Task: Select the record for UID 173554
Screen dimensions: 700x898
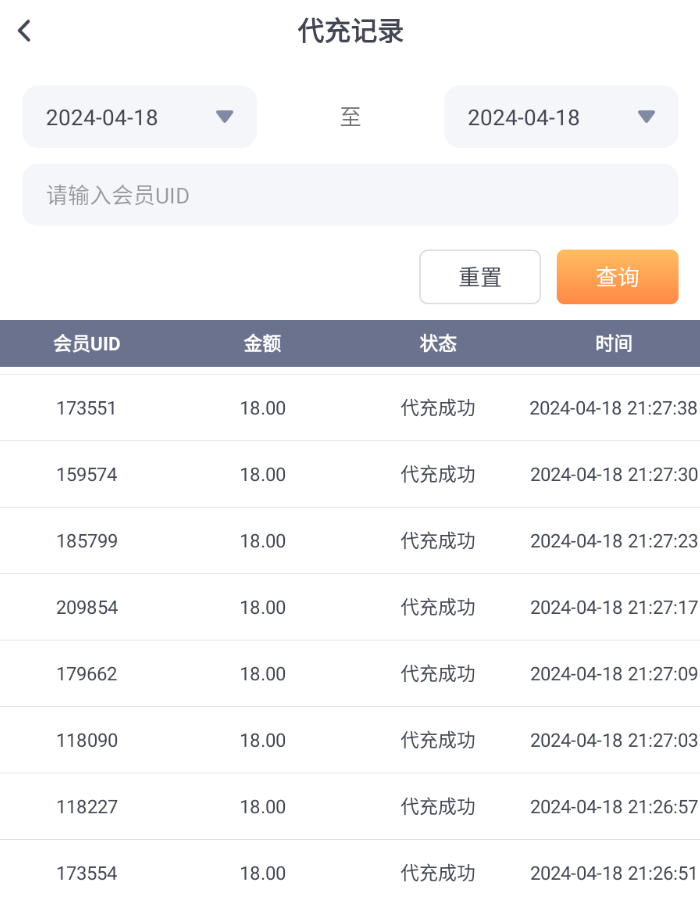Action: (86, 873)
